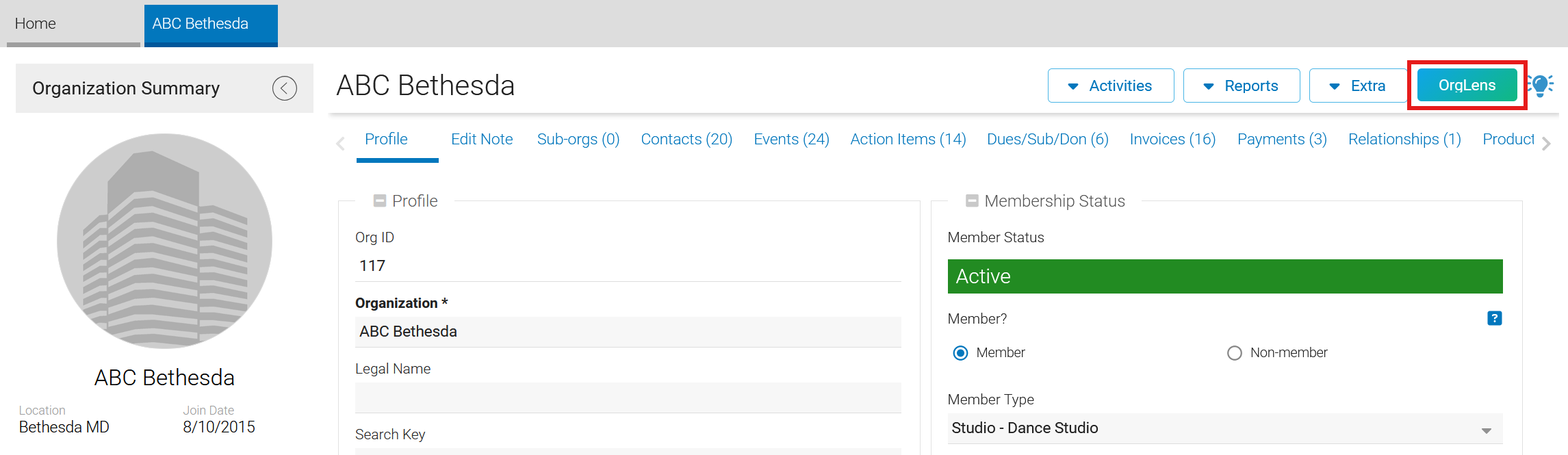Select the Non-member radio button

point(1235,353)
